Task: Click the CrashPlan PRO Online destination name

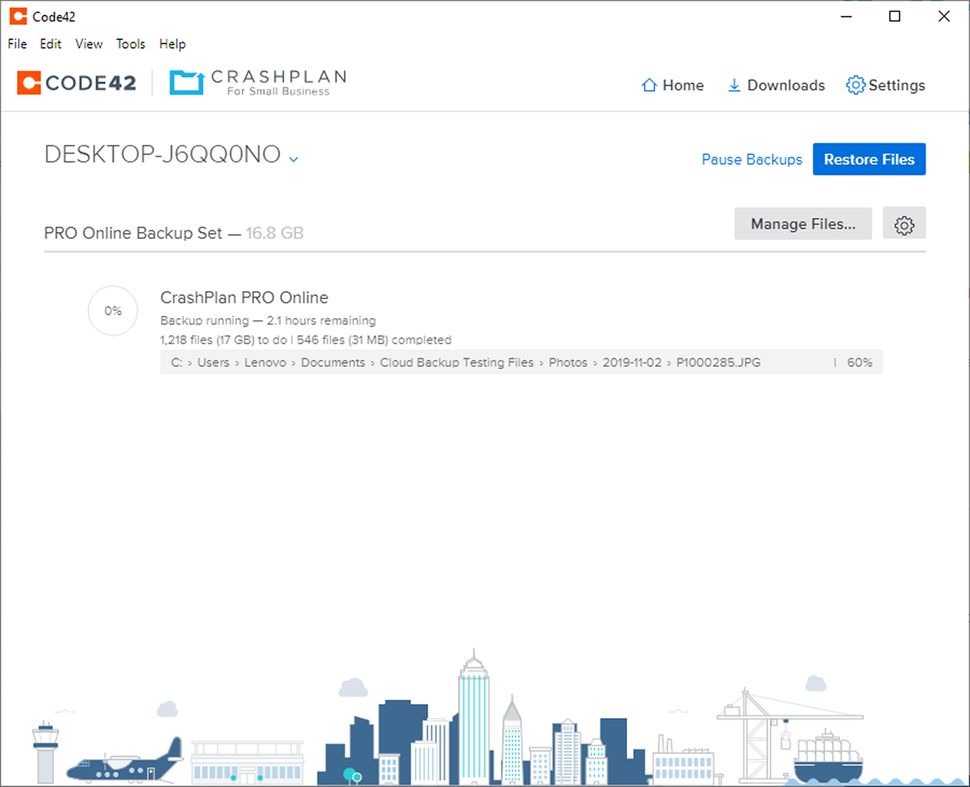Action: [x=244, y=297]
